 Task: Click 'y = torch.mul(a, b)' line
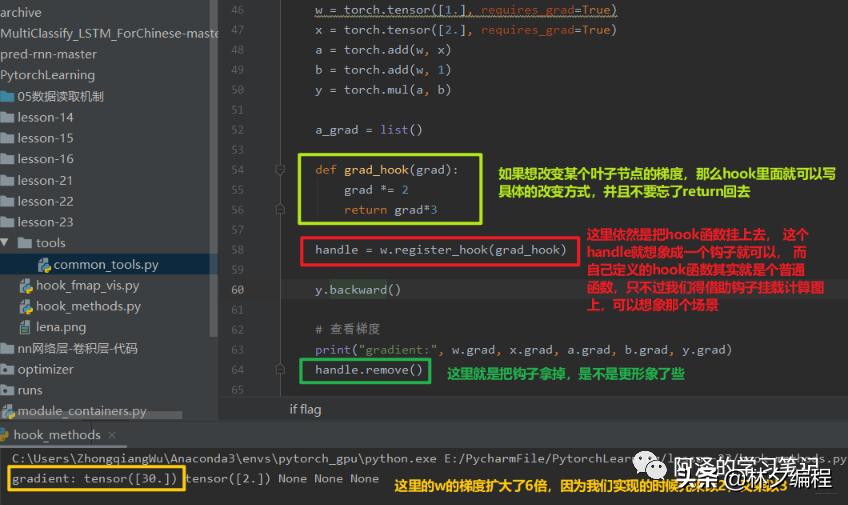point(383,90)
